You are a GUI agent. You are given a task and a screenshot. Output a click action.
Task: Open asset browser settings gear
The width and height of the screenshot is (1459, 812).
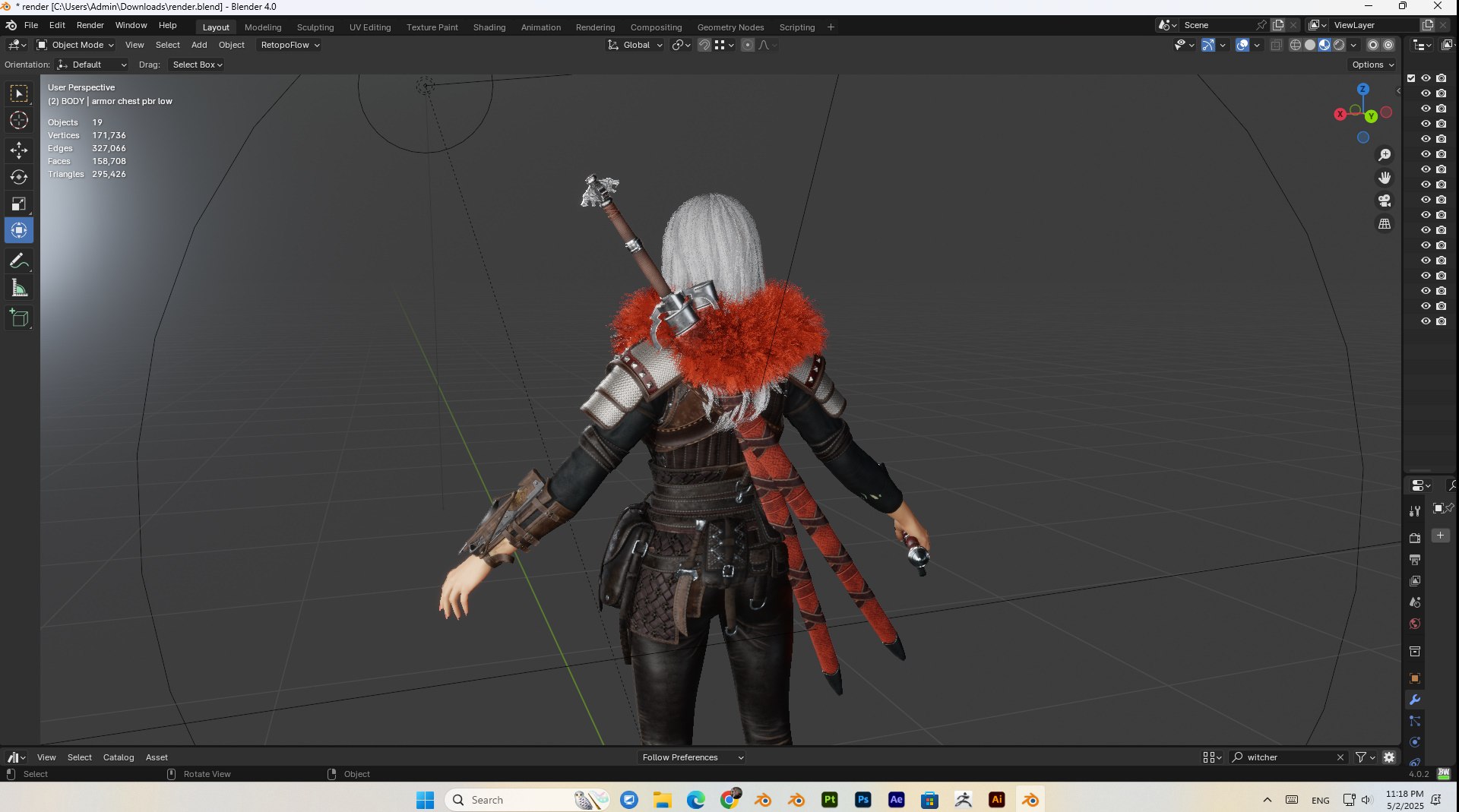click(x=1389, y=757)
